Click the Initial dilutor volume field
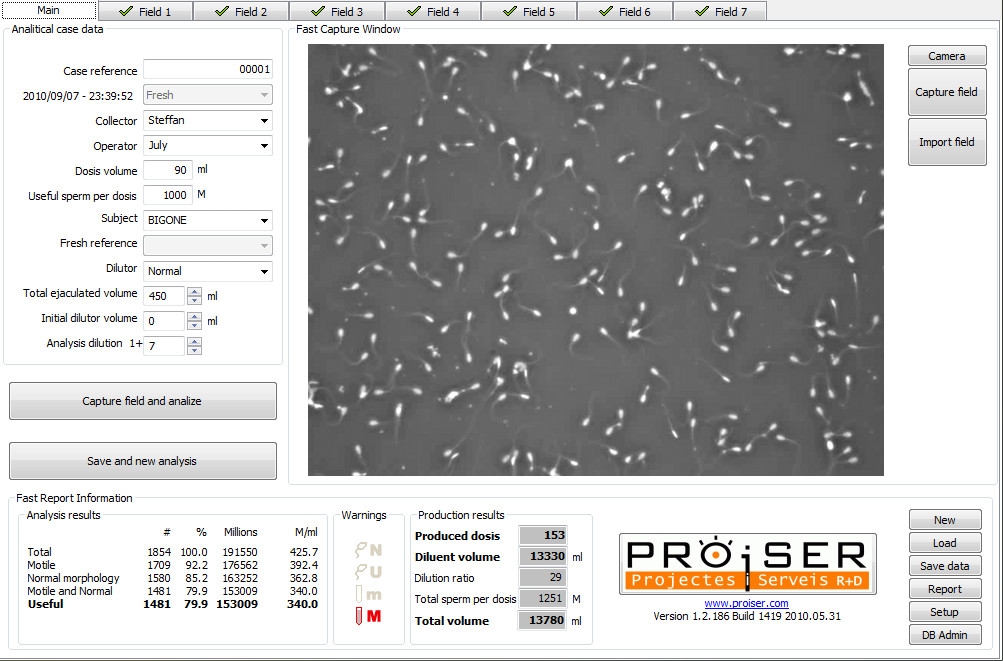The height and width of the screenshot is (661, 1003). click(x=164, y=321)
